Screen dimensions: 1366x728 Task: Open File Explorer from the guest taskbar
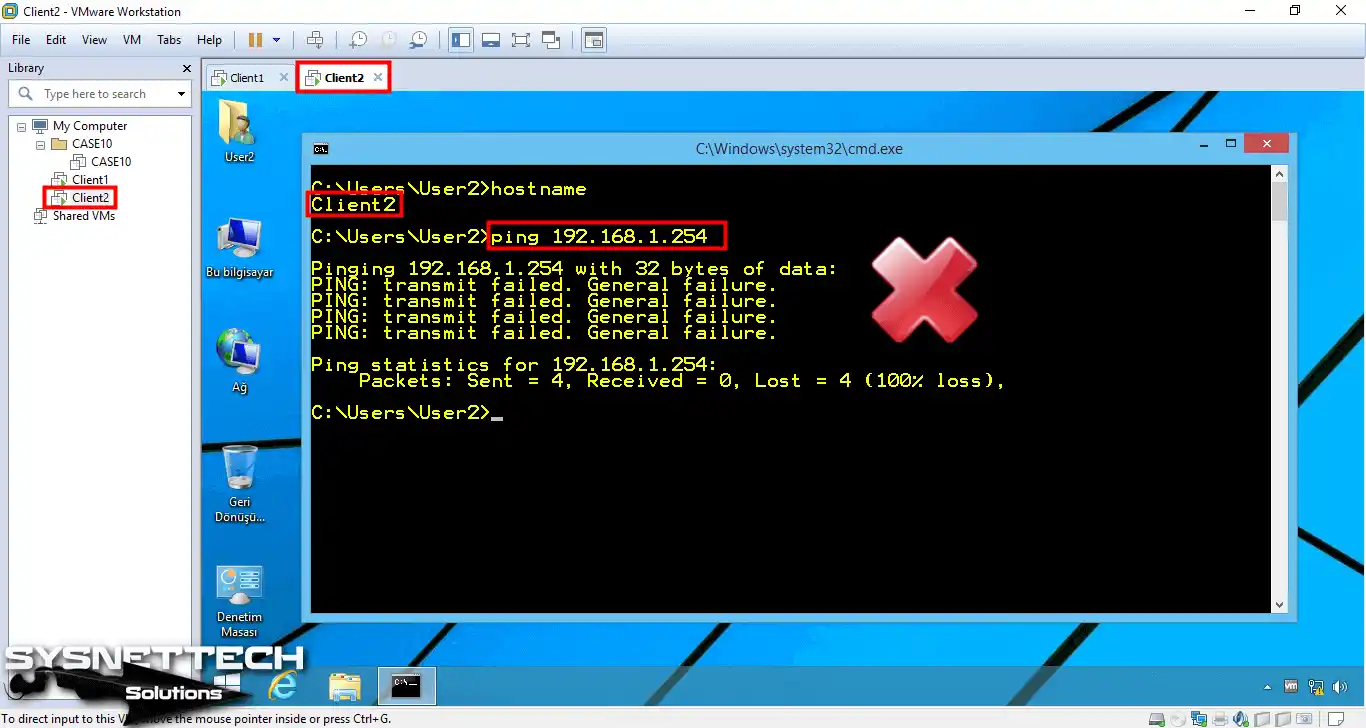click(x=345, y=687)
